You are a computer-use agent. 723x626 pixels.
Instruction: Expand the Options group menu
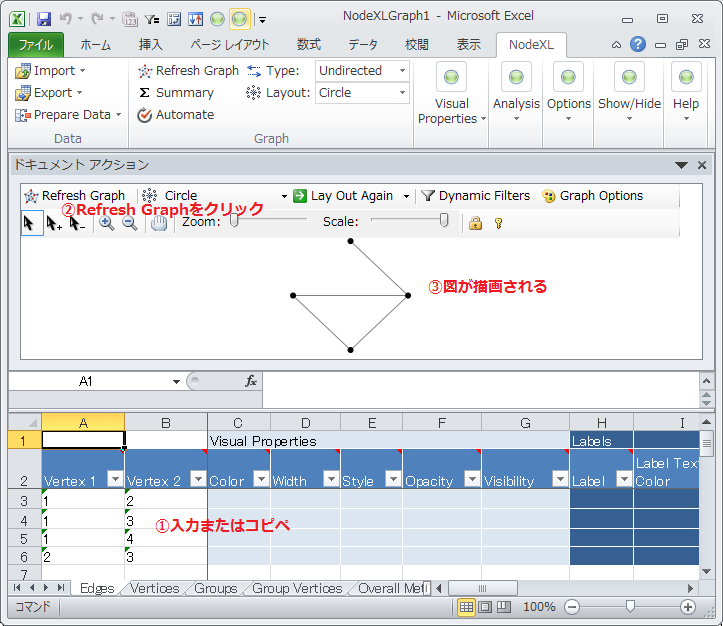coord(569,92)
